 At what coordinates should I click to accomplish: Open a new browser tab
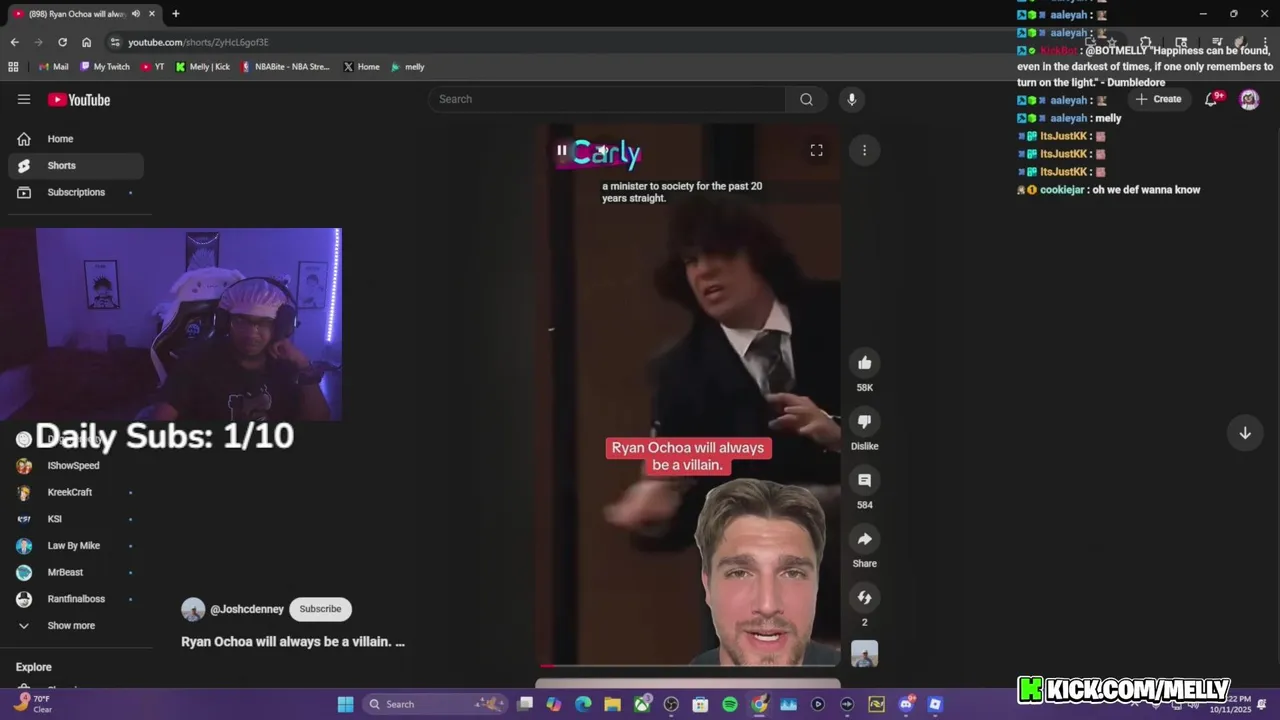175,13
